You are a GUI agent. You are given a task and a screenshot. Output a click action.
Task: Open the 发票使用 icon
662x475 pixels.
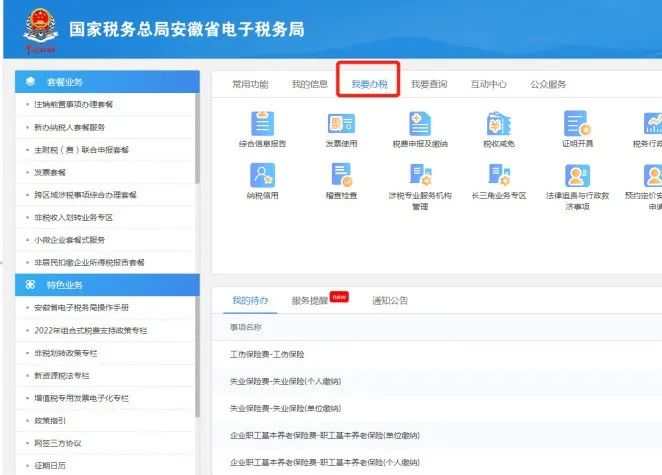(341, 124)
